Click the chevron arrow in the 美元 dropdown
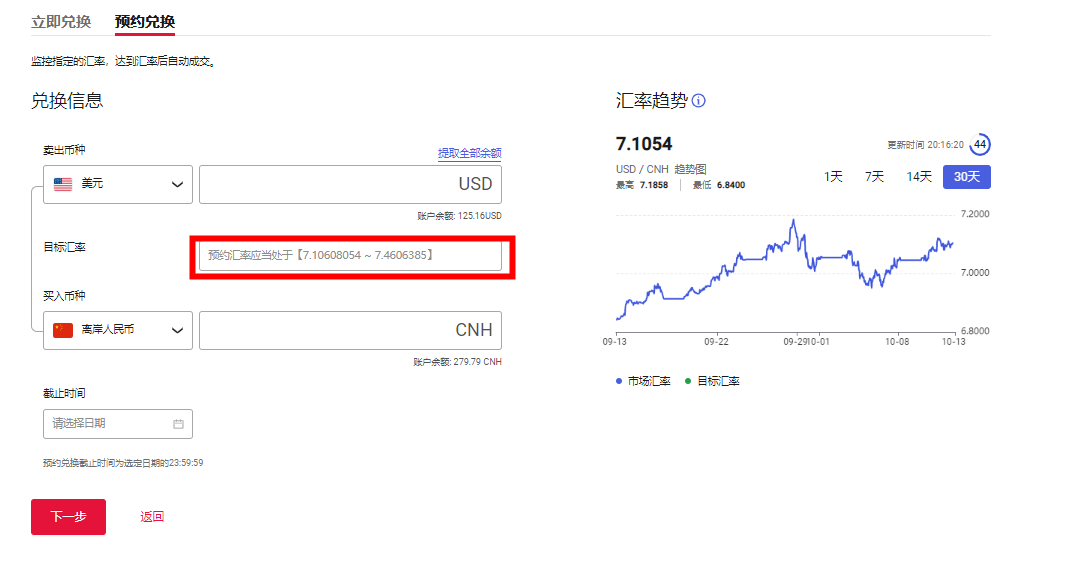 (177, 184)
